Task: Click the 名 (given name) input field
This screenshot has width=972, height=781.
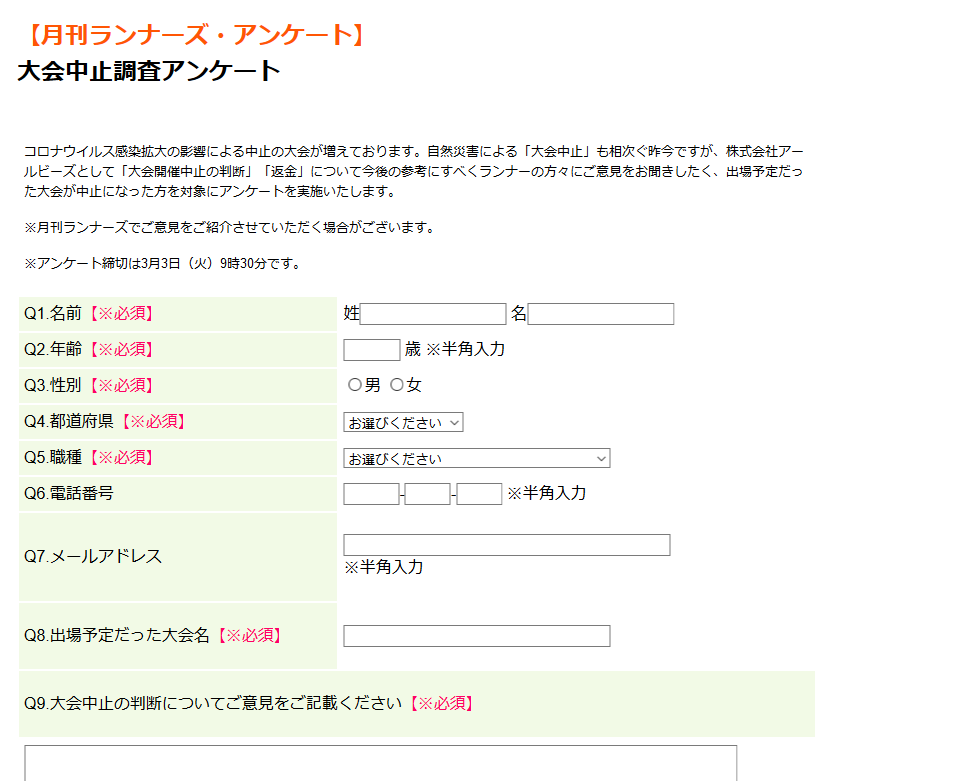Action: tap(601, 314)
